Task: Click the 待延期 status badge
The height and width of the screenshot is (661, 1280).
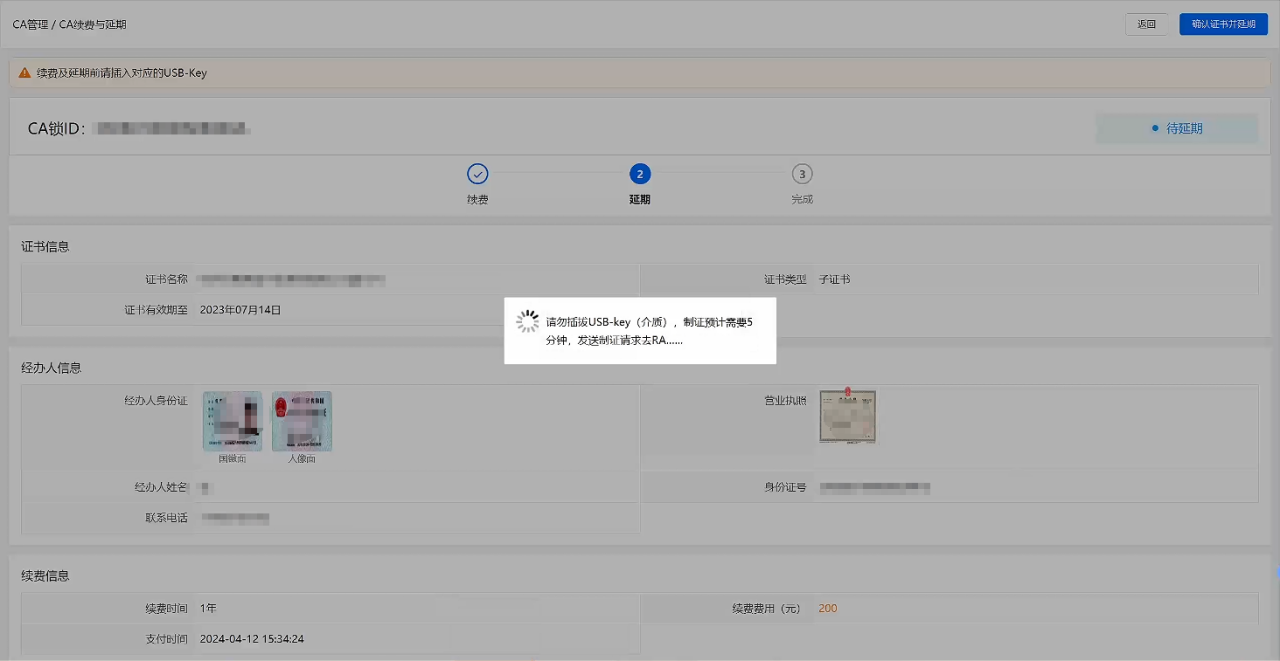Action: 1177,129
